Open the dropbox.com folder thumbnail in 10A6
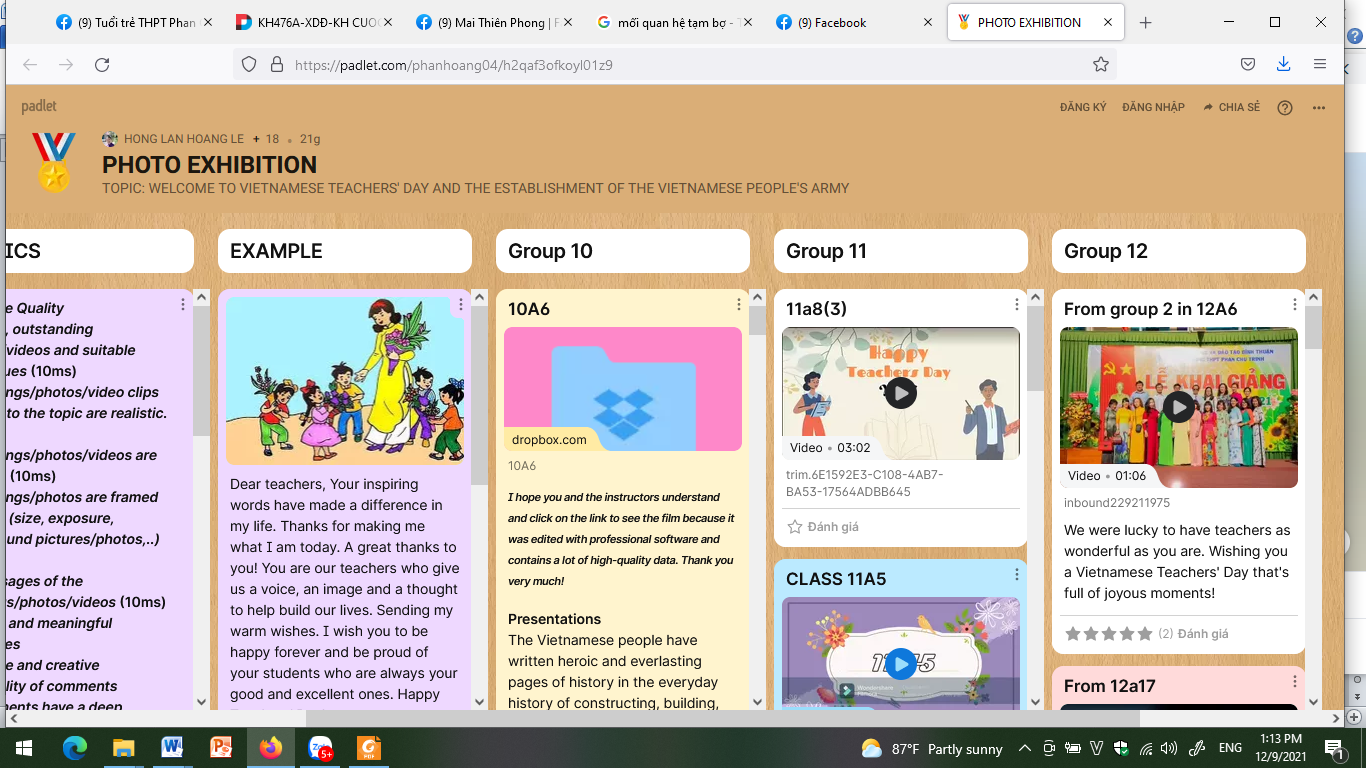 622,388
